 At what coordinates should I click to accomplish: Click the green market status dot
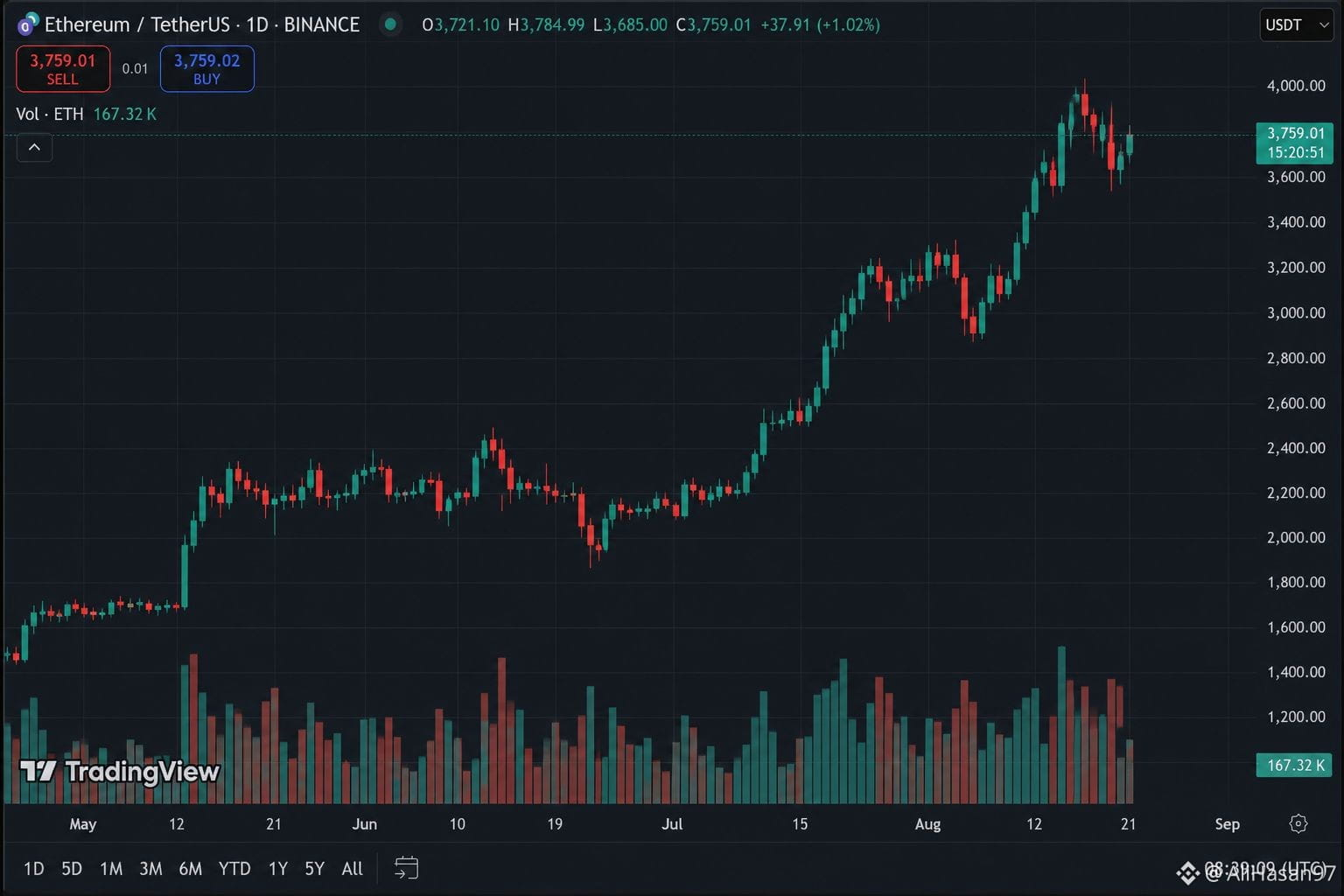(x=390, y=24)
